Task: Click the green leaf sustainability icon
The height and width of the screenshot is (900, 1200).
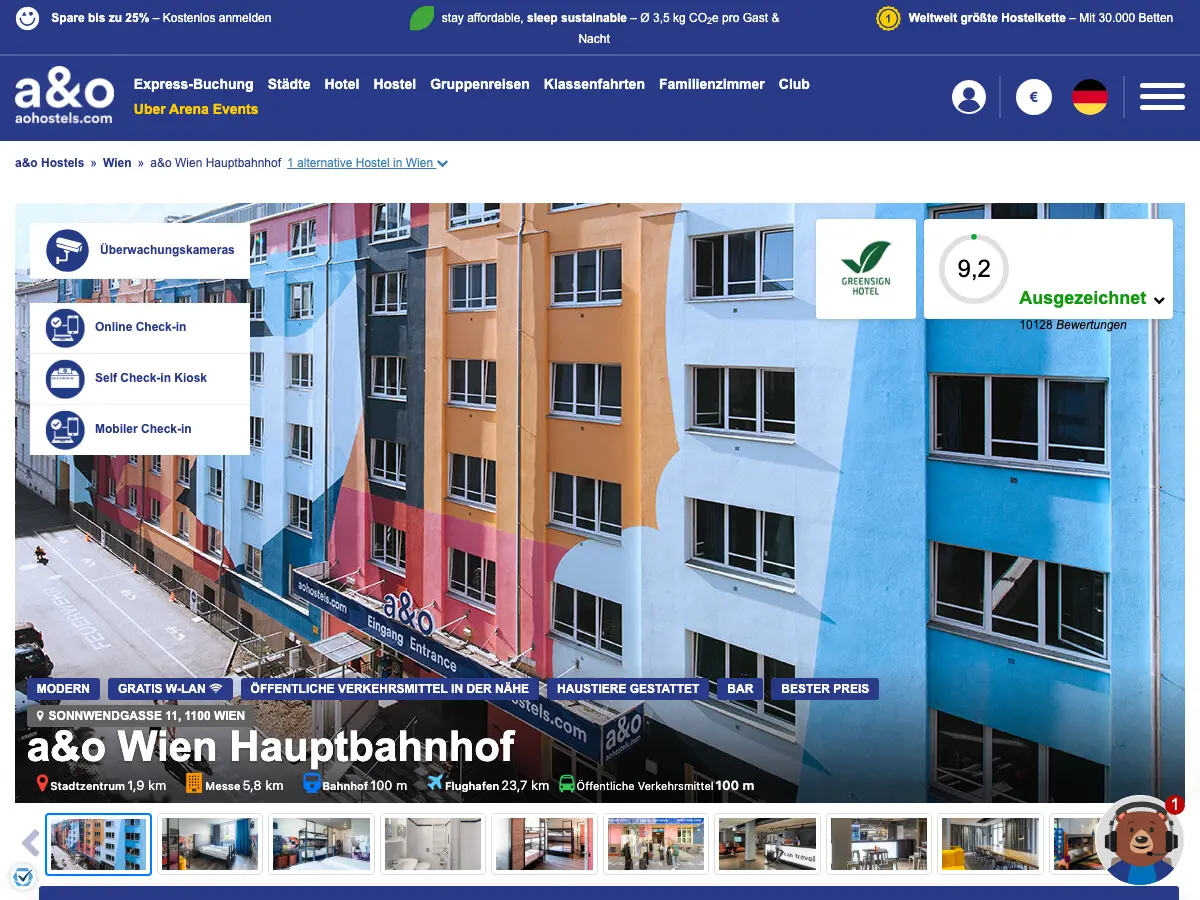Action: coord(422,18)
